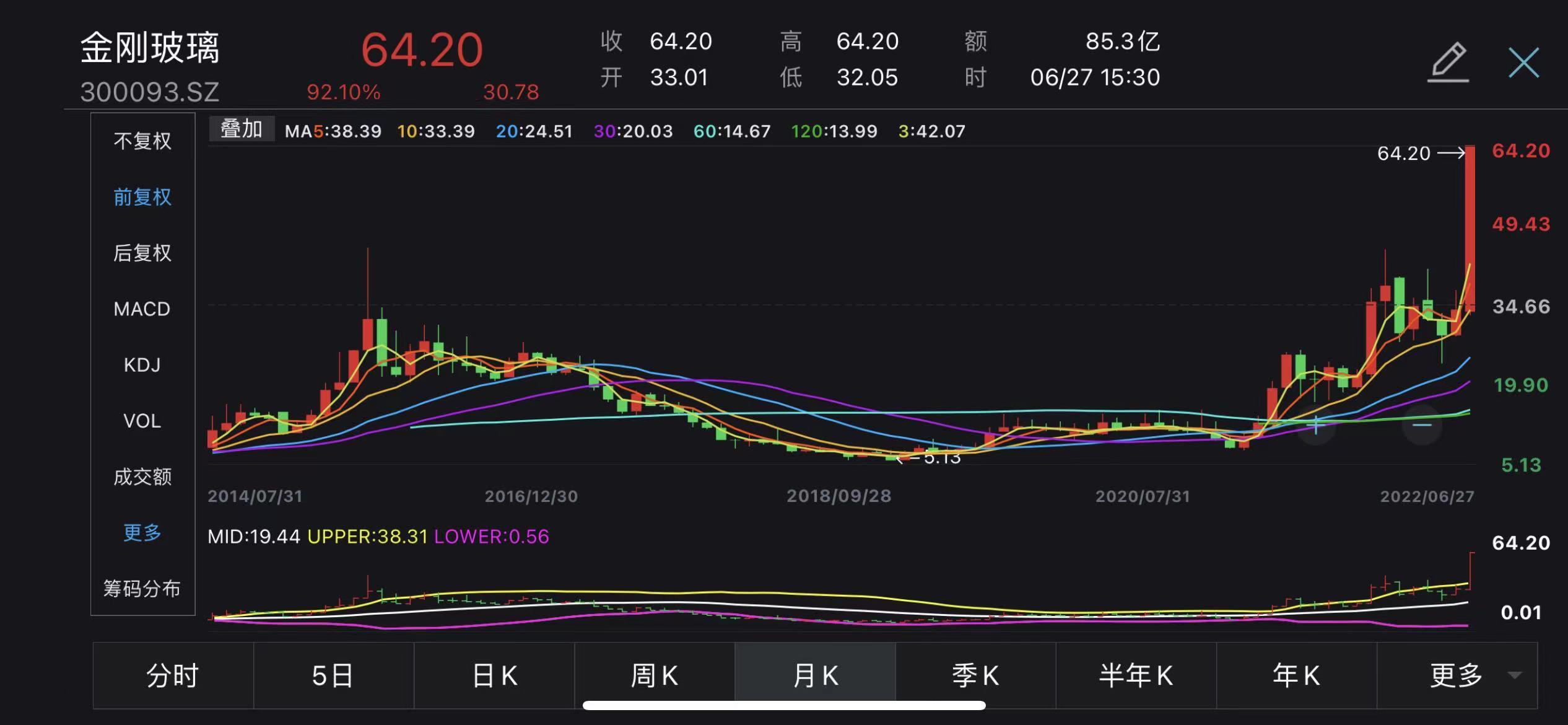Click the latest red monthly candlestick

point(1470,228)
